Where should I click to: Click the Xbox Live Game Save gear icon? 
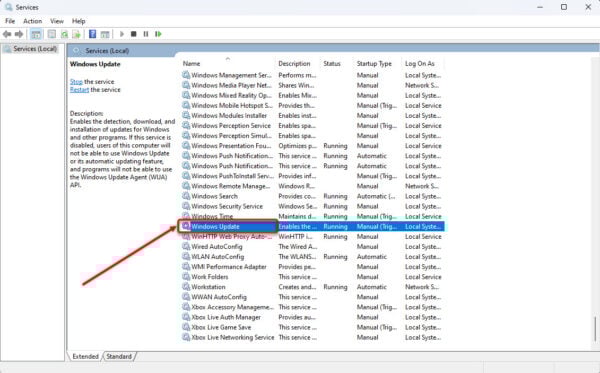[x=186, y=327]
